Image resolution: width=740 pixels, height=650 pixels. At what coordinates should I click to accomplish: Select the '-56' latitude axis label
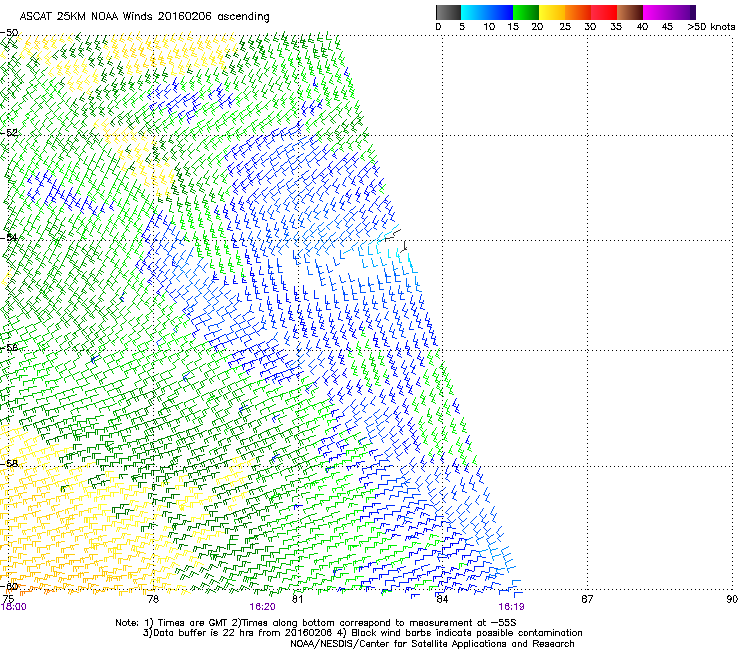click(9, 348)
